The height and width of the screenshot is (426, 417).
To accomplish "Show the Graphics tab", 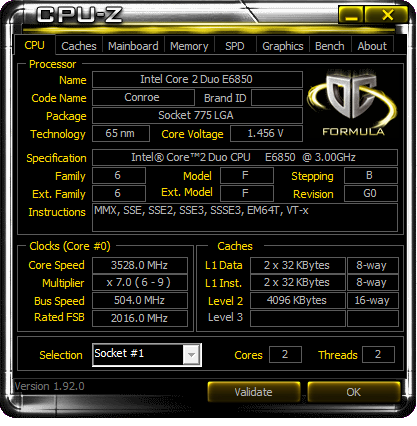I will pos(283,46).
